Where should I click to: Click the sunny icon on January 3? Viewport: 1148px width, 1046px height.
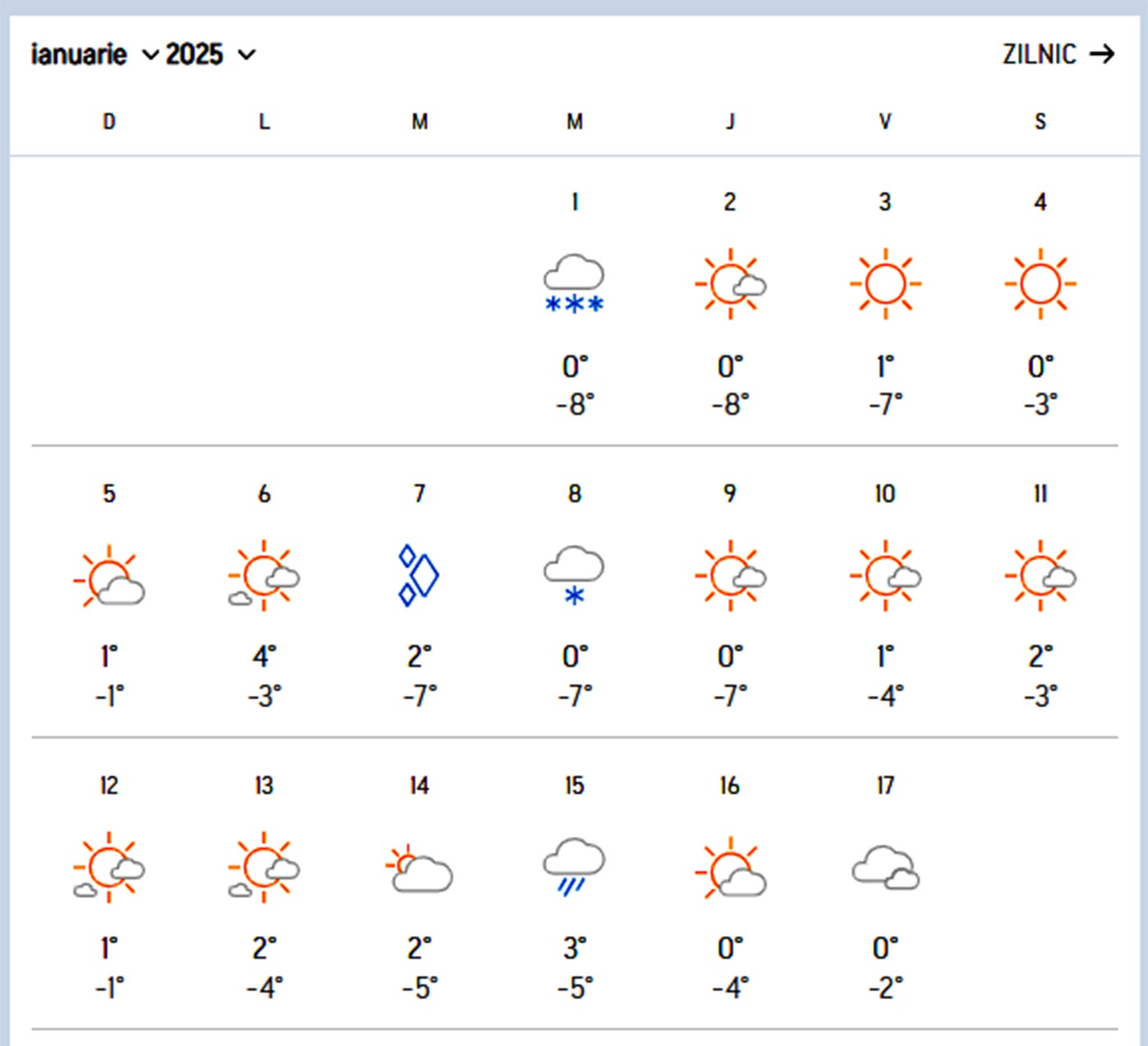(885, 284)
